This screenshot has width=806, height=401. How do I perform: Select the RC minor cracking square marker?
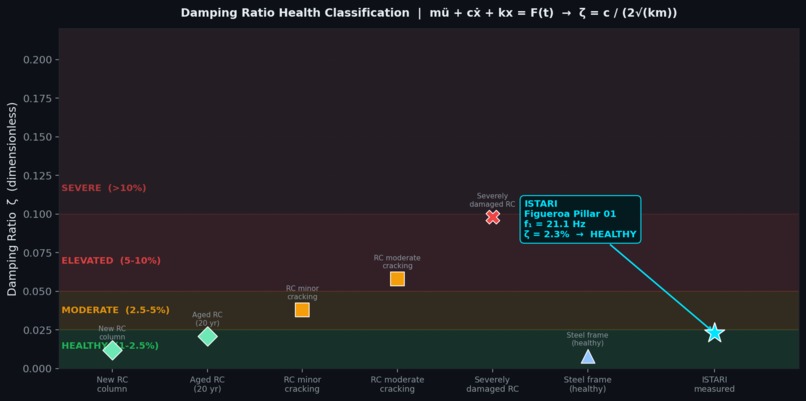[x=302, y=310]
